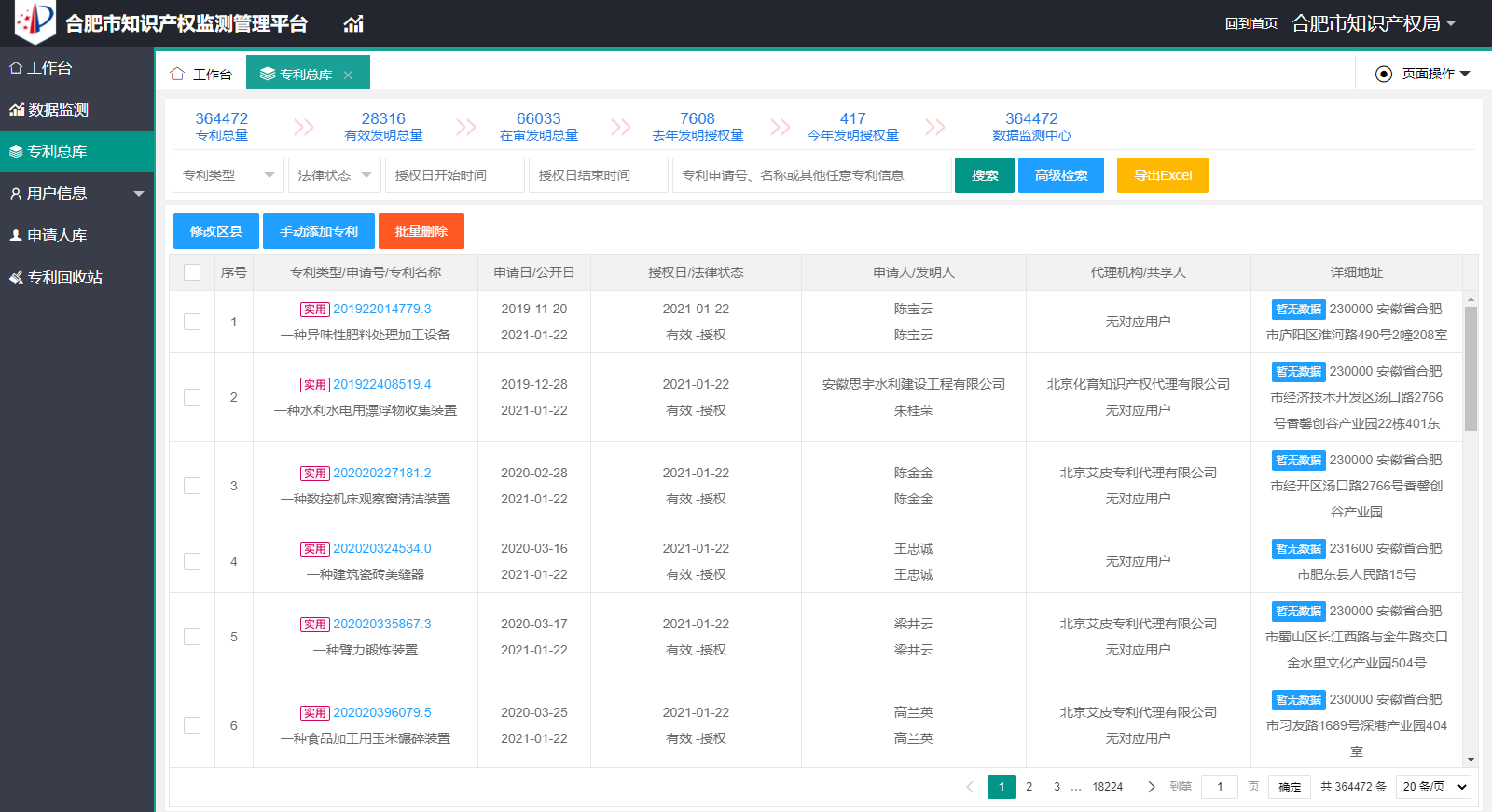Click the platform logo in top-left corner
The height and width of the screenshot is (812, 1492).
(x=35, y=21)
